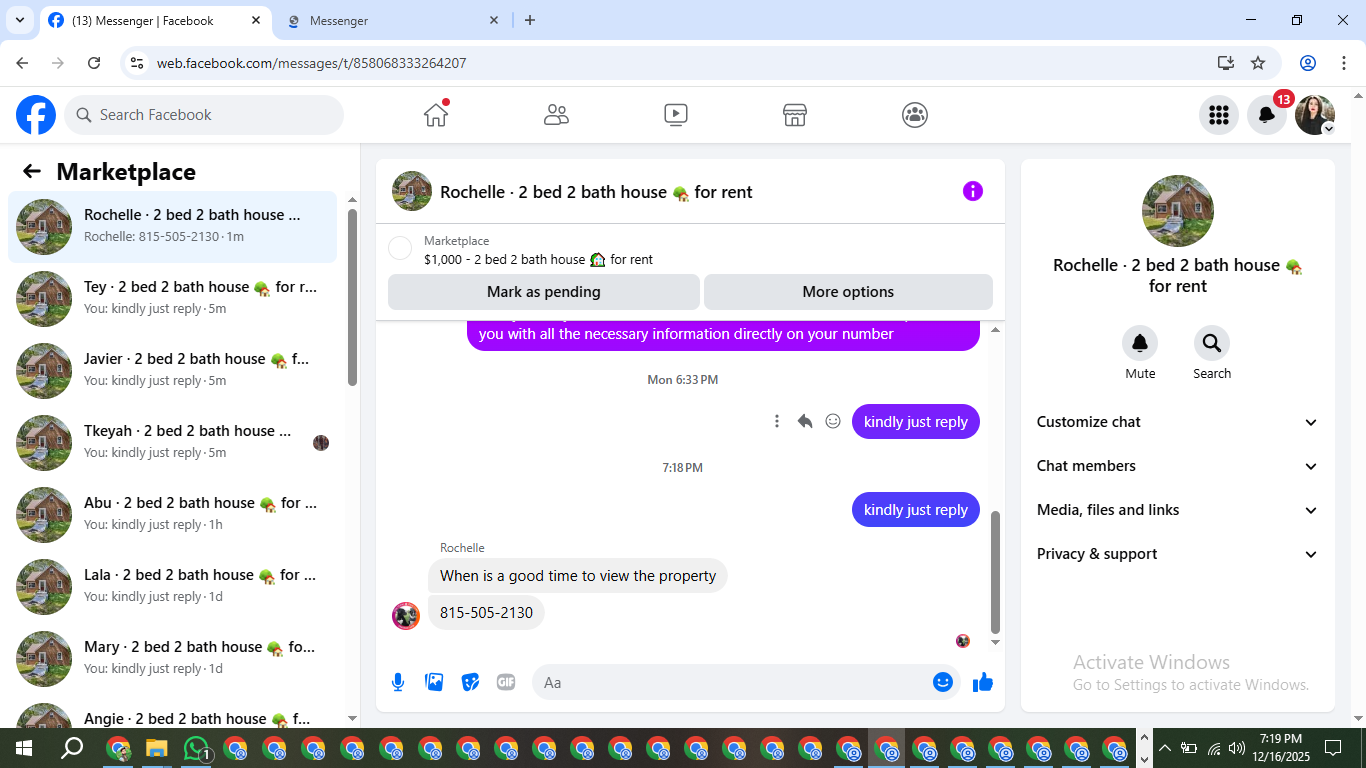The image size is (1366, 768).
Task: Open a new Chrome tab
Action: (x=530, y=20)
